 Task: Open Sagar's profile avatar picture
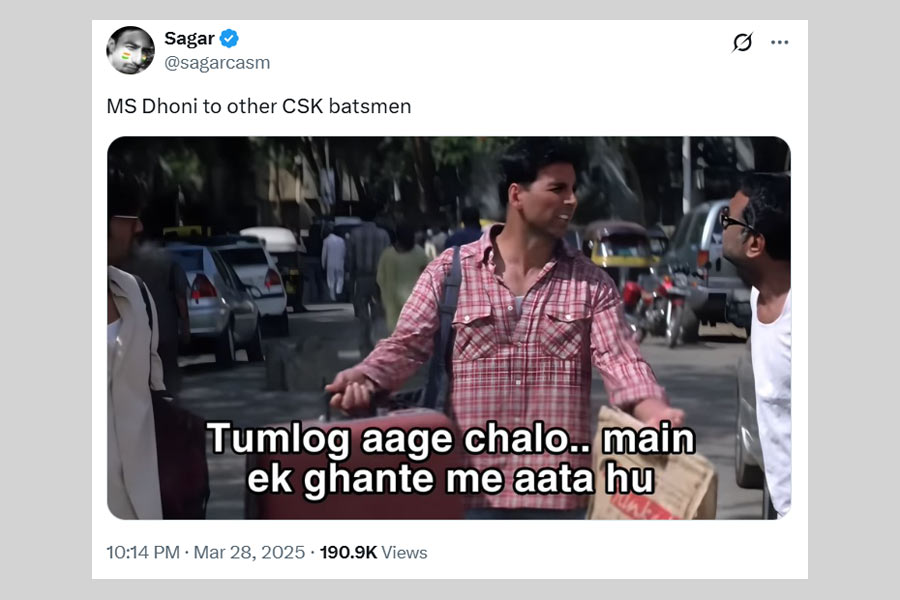tap(130, 50)
